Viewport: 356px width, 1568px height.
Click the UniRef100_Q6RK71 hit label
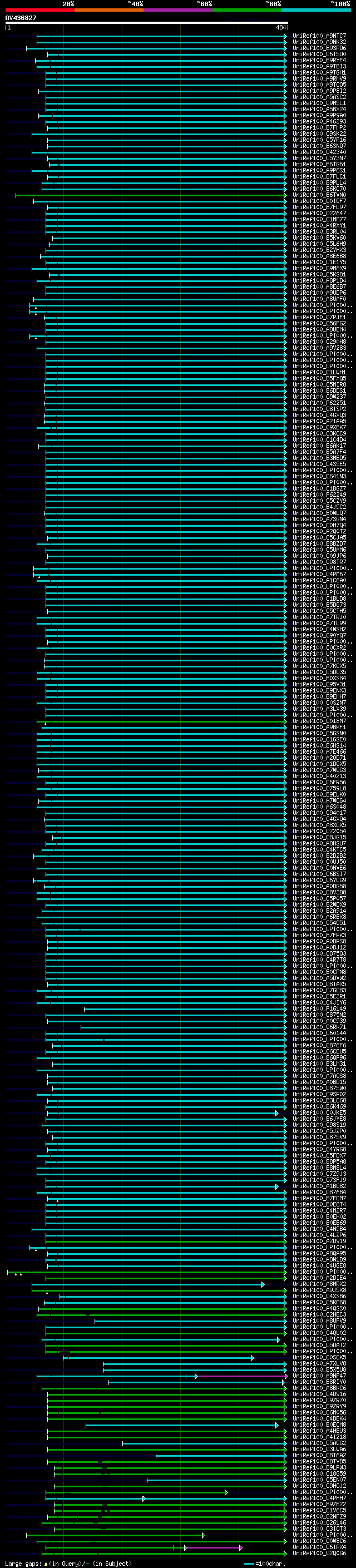tap(319, 1027)
